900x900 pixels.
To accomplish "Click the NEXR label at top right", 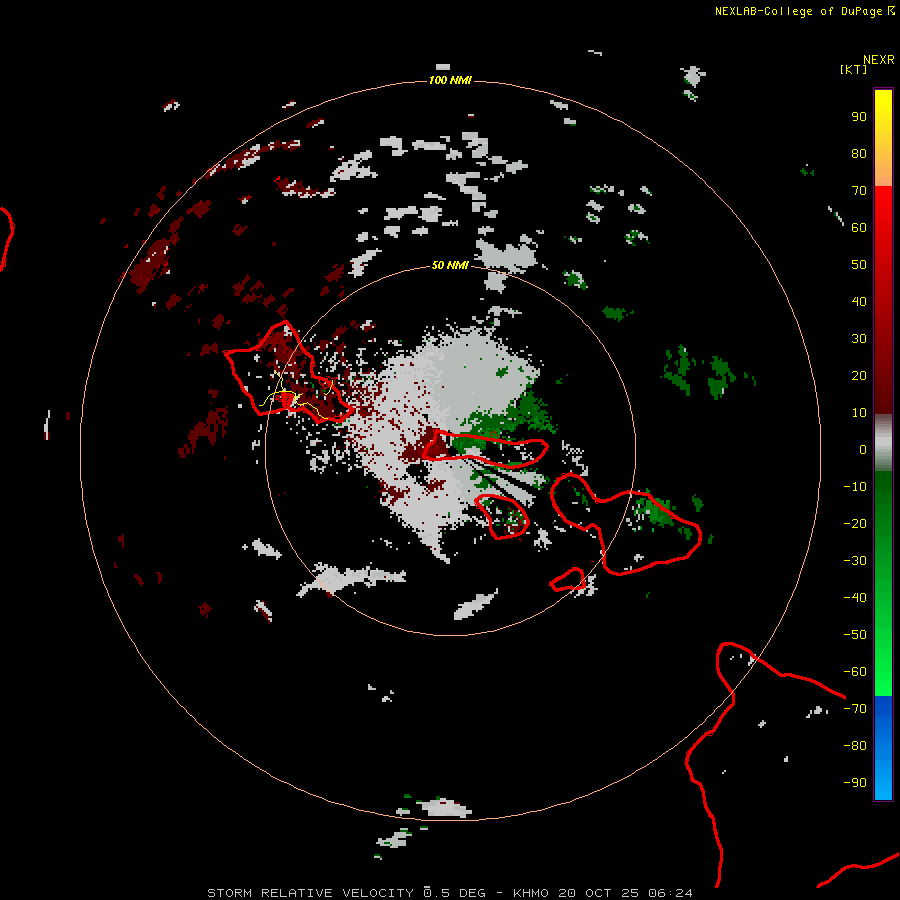I will [x=879, y=60].
